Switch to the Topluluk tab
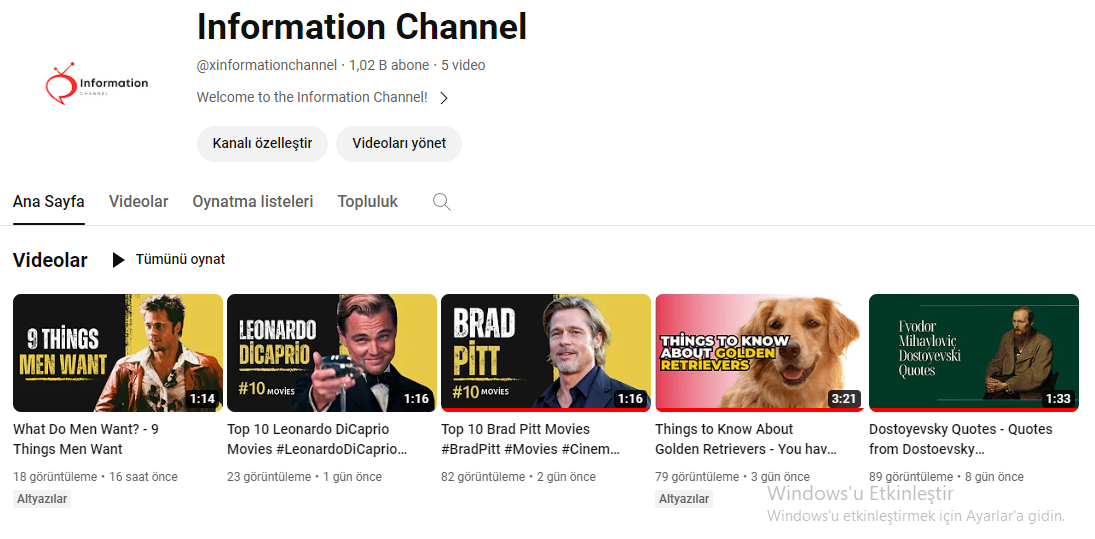1095x539 pixels. pyautogui.click(x=367, y=202)
